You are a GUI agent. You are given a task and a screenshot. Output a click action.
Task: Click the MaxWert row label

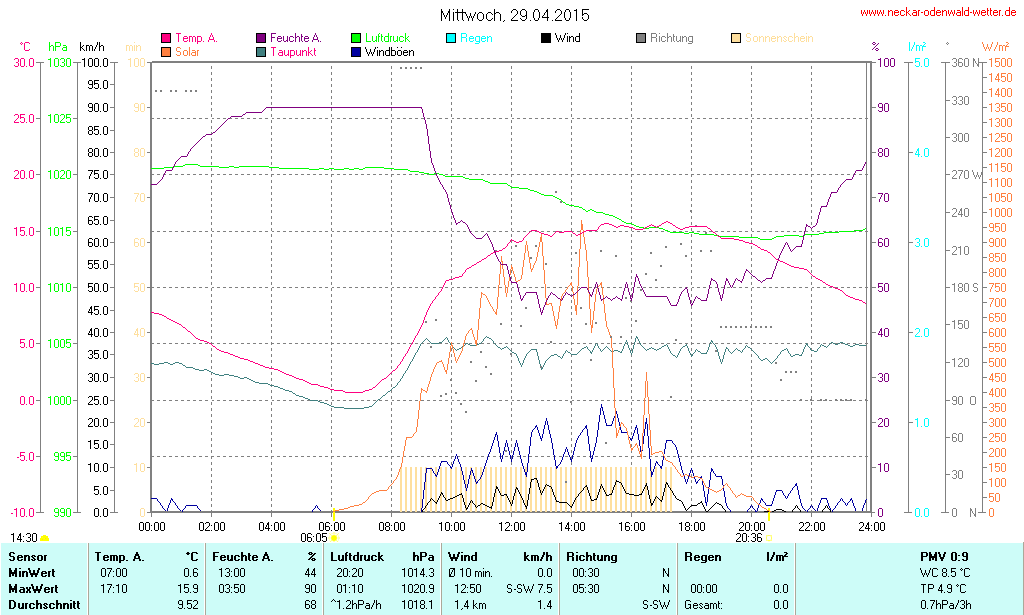(34, 588)
